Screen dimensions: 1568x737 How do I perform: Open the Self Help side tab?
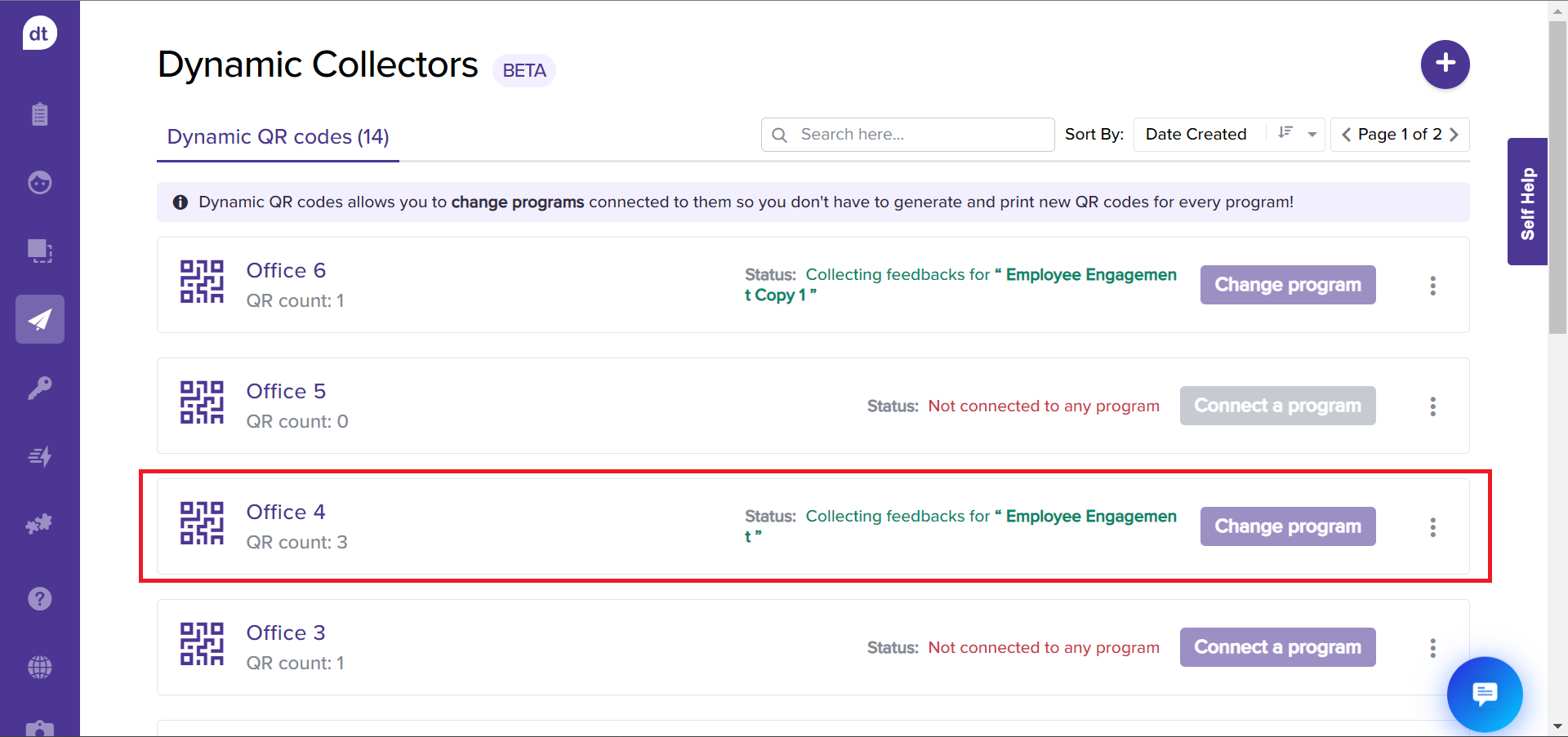pos(1526,202)
